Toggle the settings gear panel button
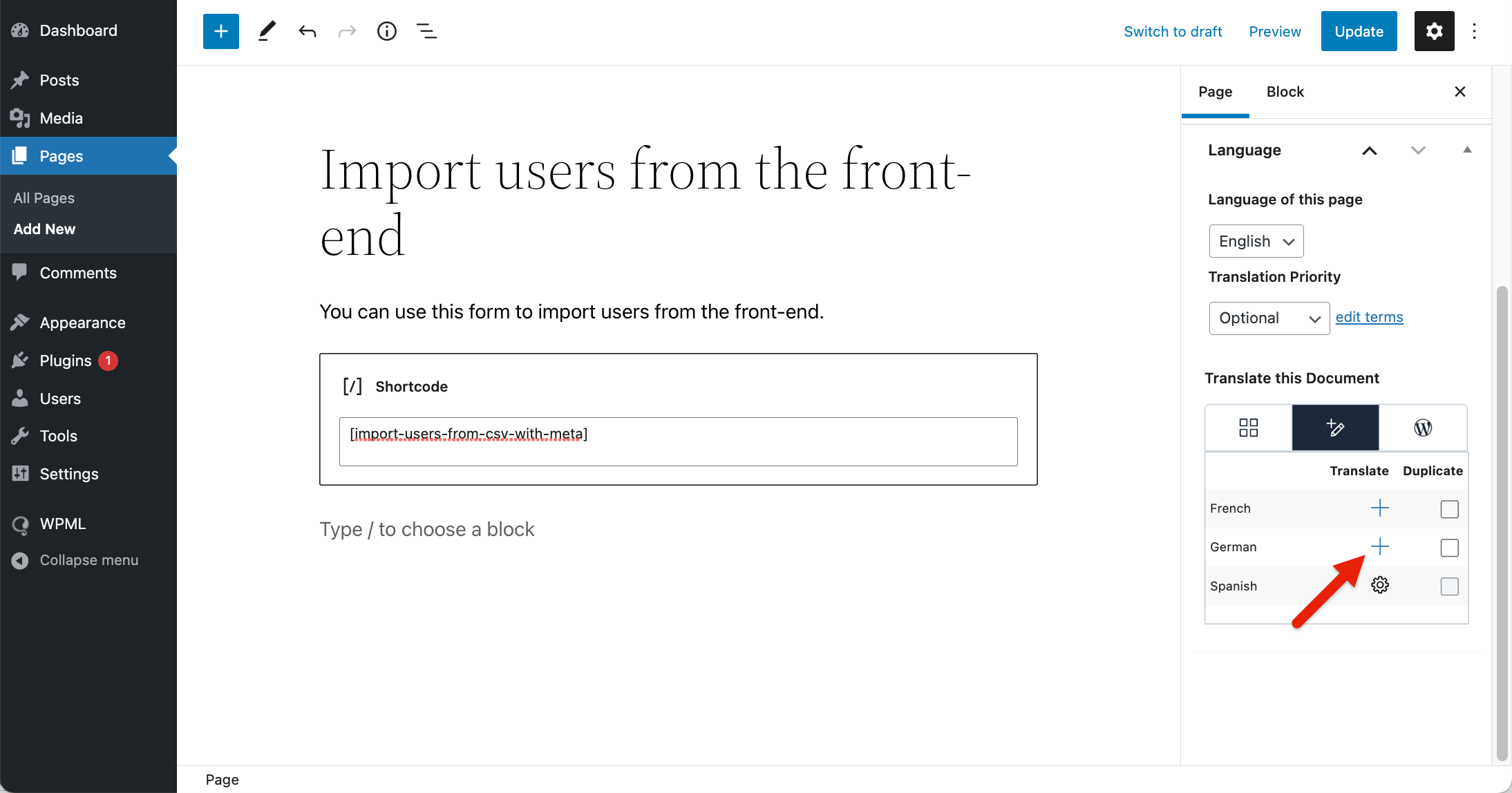The height and width of the screenshot is (793, 1512). [x=1434, y=31]
